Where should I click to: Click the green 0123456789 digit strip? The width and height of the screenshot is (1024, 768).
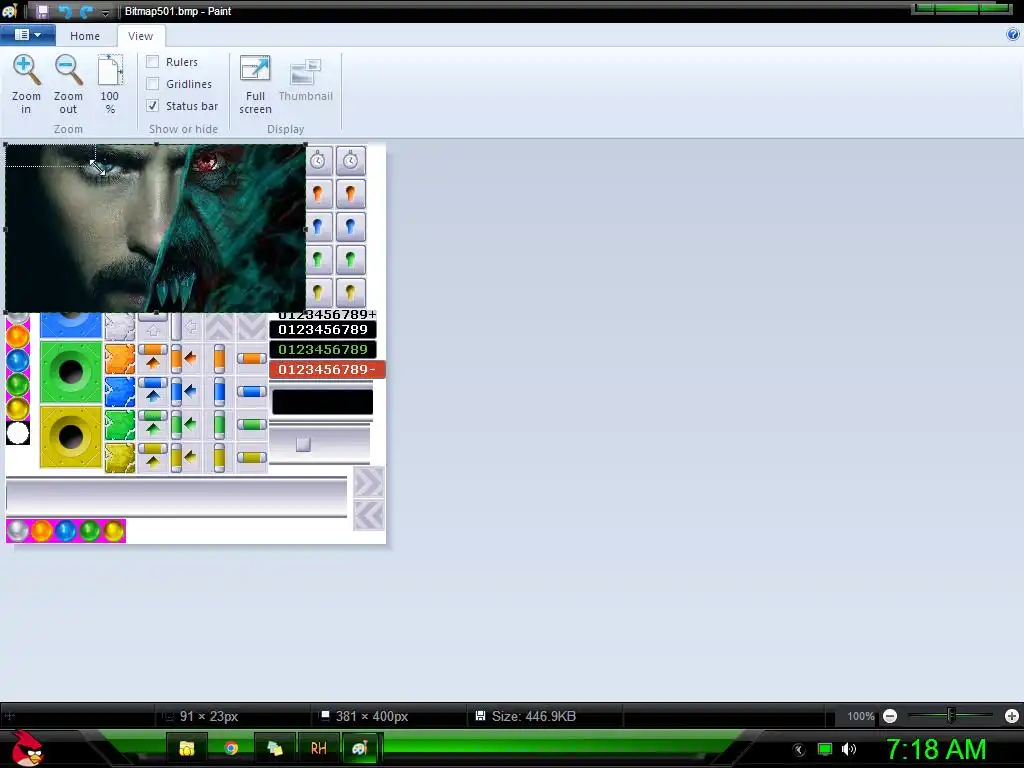323,349
